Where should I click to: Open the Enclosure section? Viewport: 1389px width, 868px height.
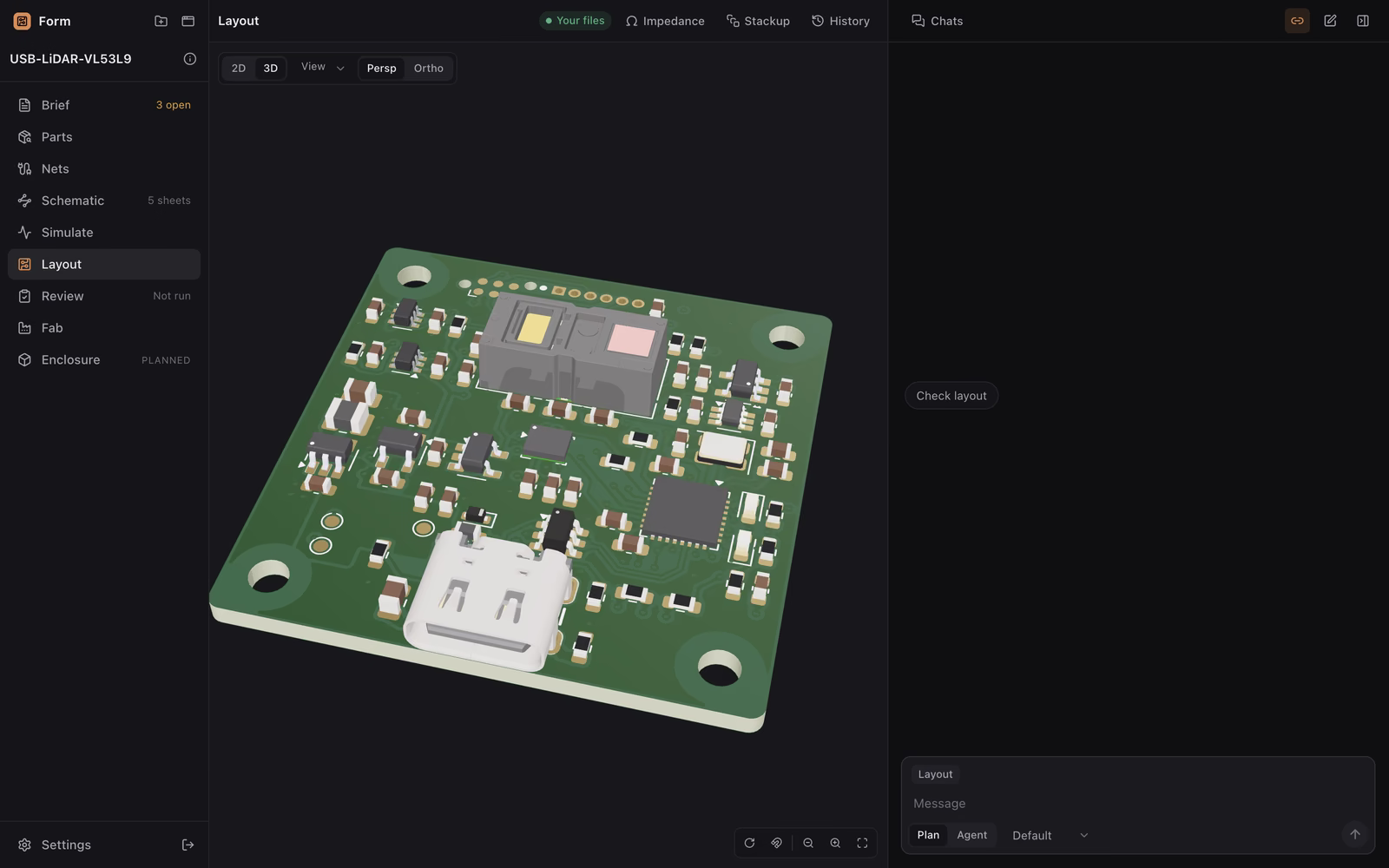(x=104, y=359)
